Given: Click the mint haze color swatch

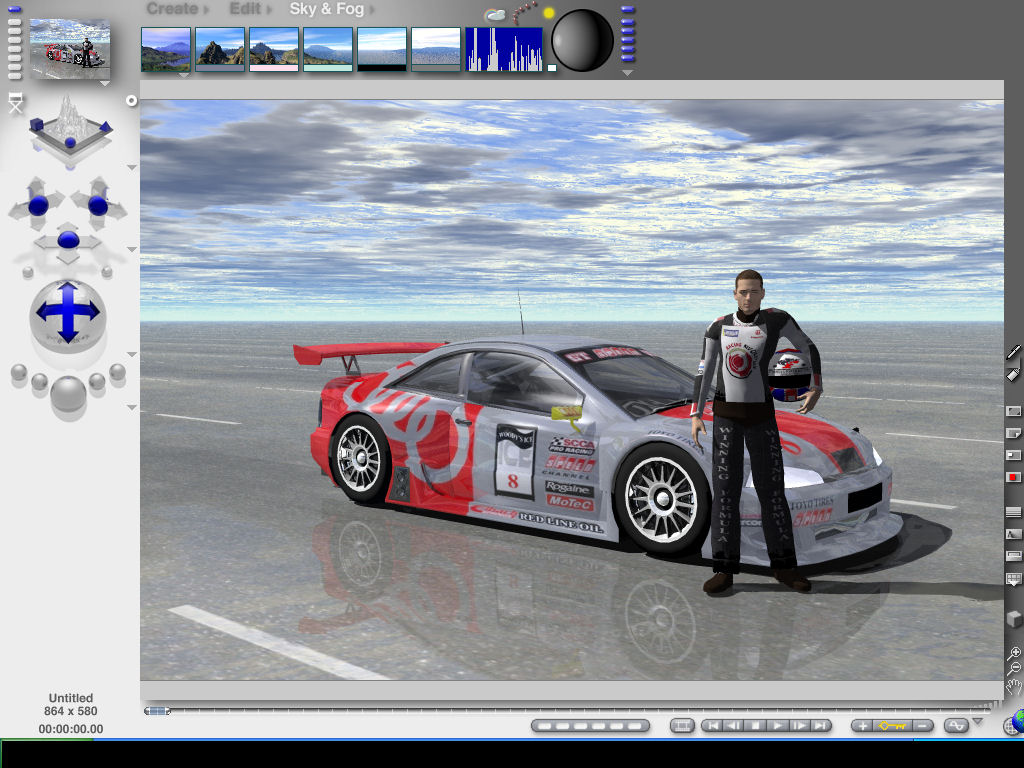Looking at the screenshot, I should (x=328, y=67).
